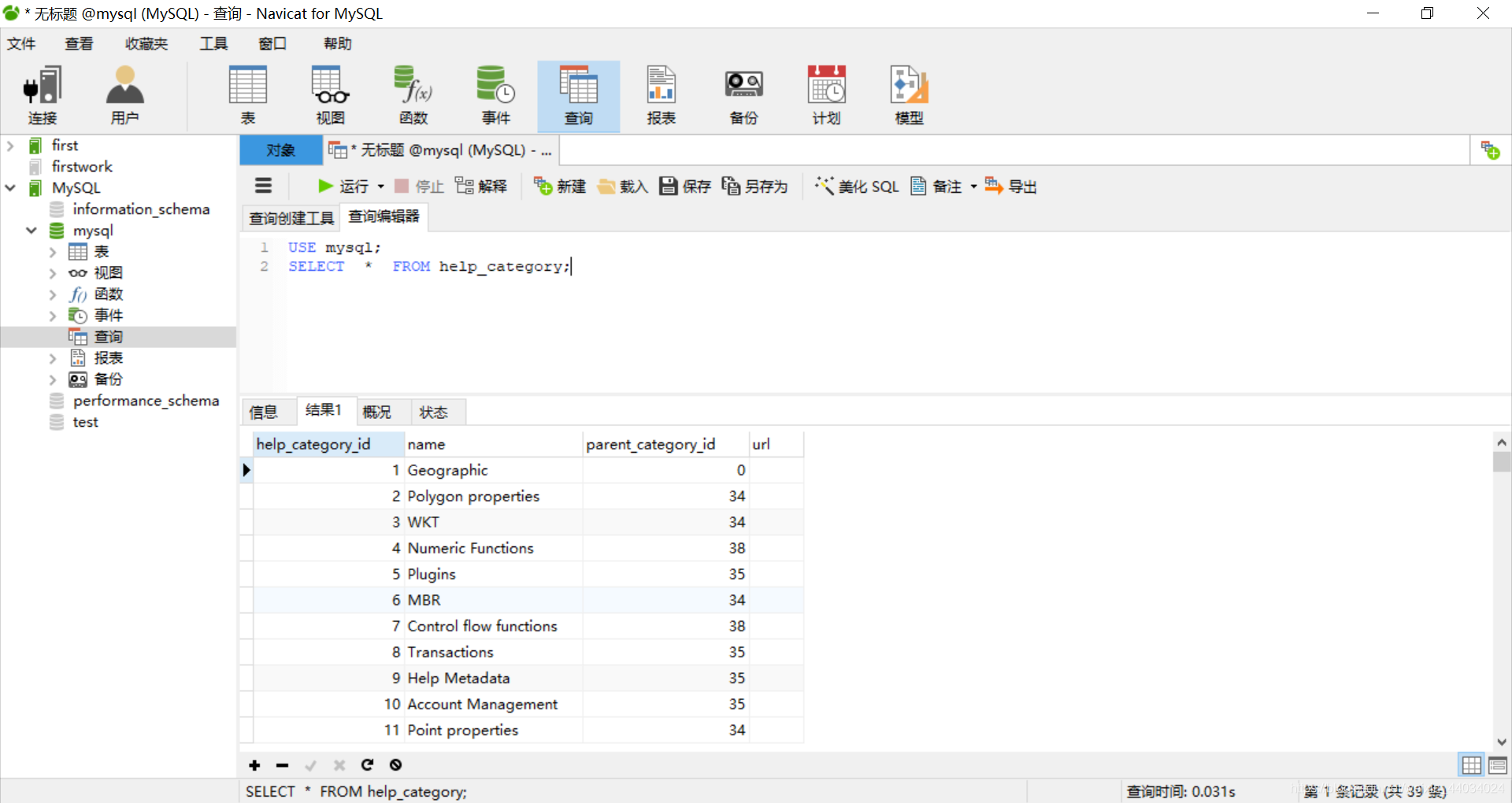
Task: Select the 无标题 @mysql query tab
Action: (x=440, y=150)
